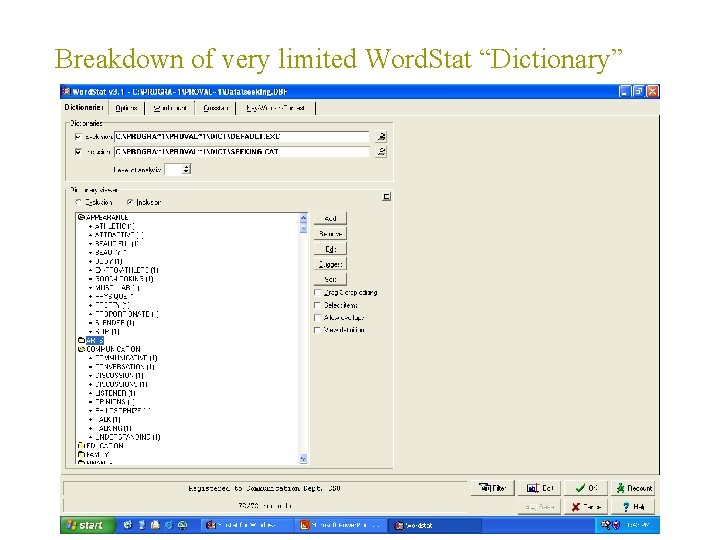The width and height of the screenshot is (720, 540).
Task: Select the ATHLETIC entry under APPEARANCE
Action: point(114,226)
